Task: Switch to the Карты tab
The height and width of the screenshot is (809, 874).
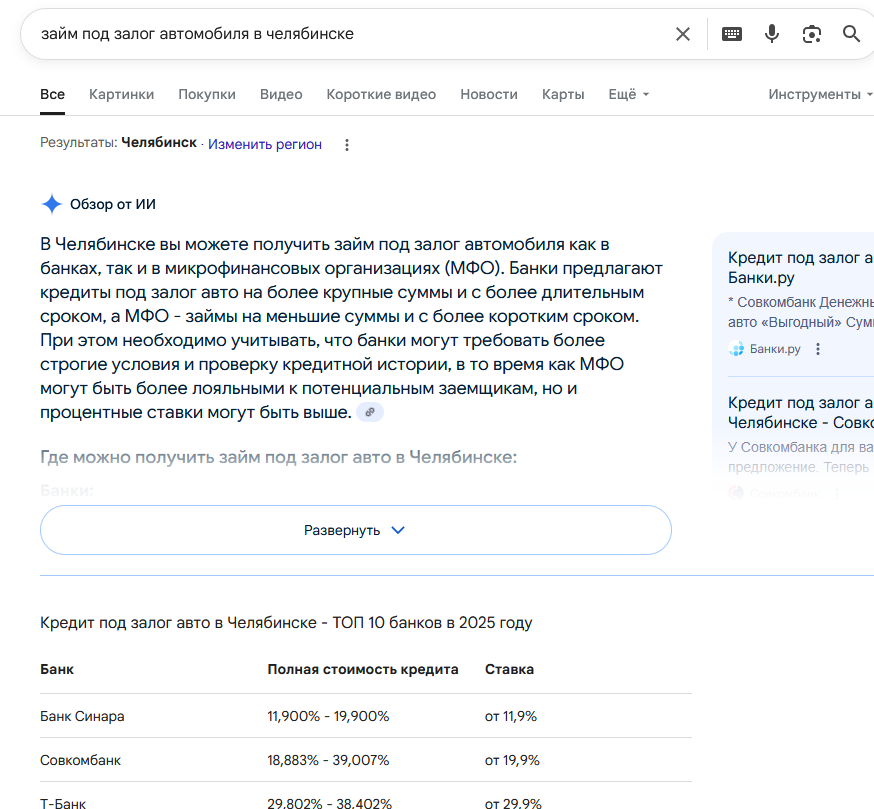Action: [x=563, y=94]
